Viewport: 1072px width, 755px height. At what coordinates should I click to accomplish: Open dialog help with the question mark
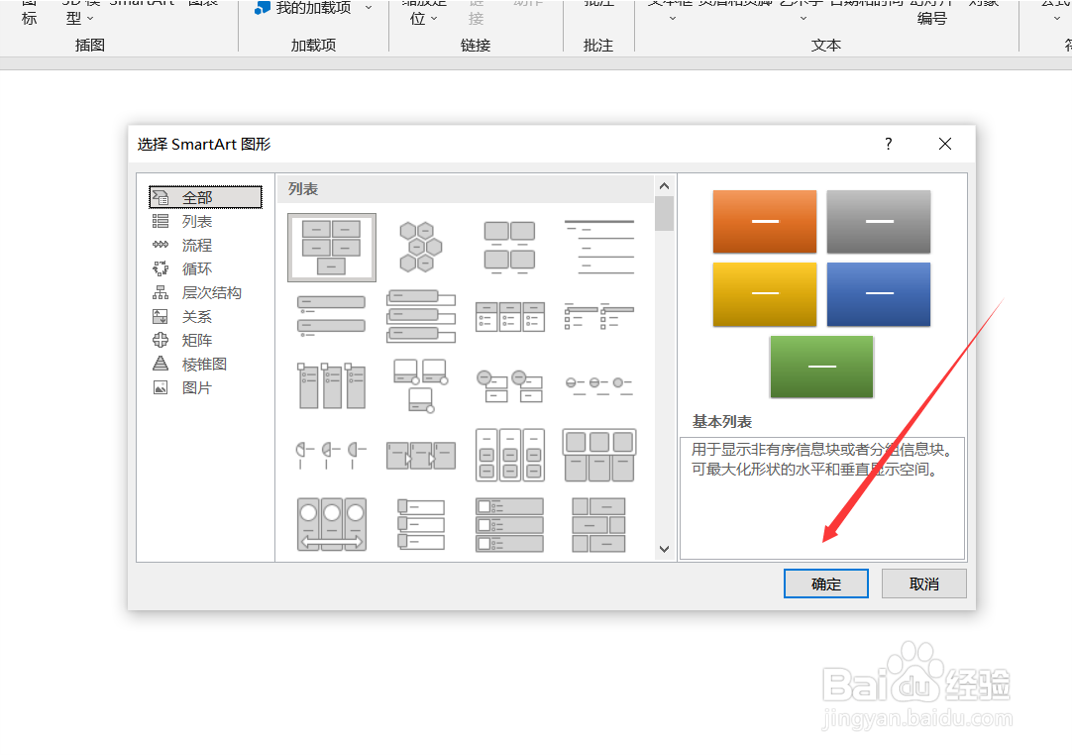[x=888, y=144]
